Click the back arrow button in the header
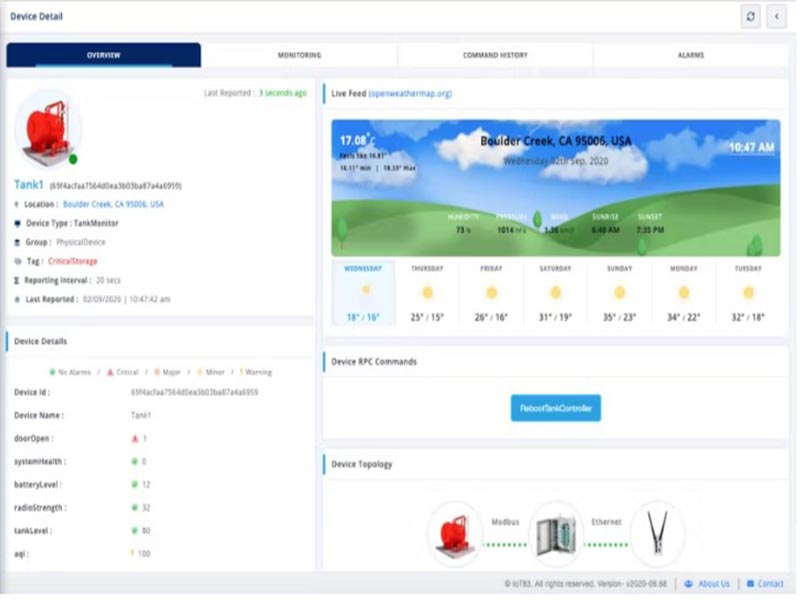The width and height of the screenshot is (800, 600). click(x=776, y=16)
